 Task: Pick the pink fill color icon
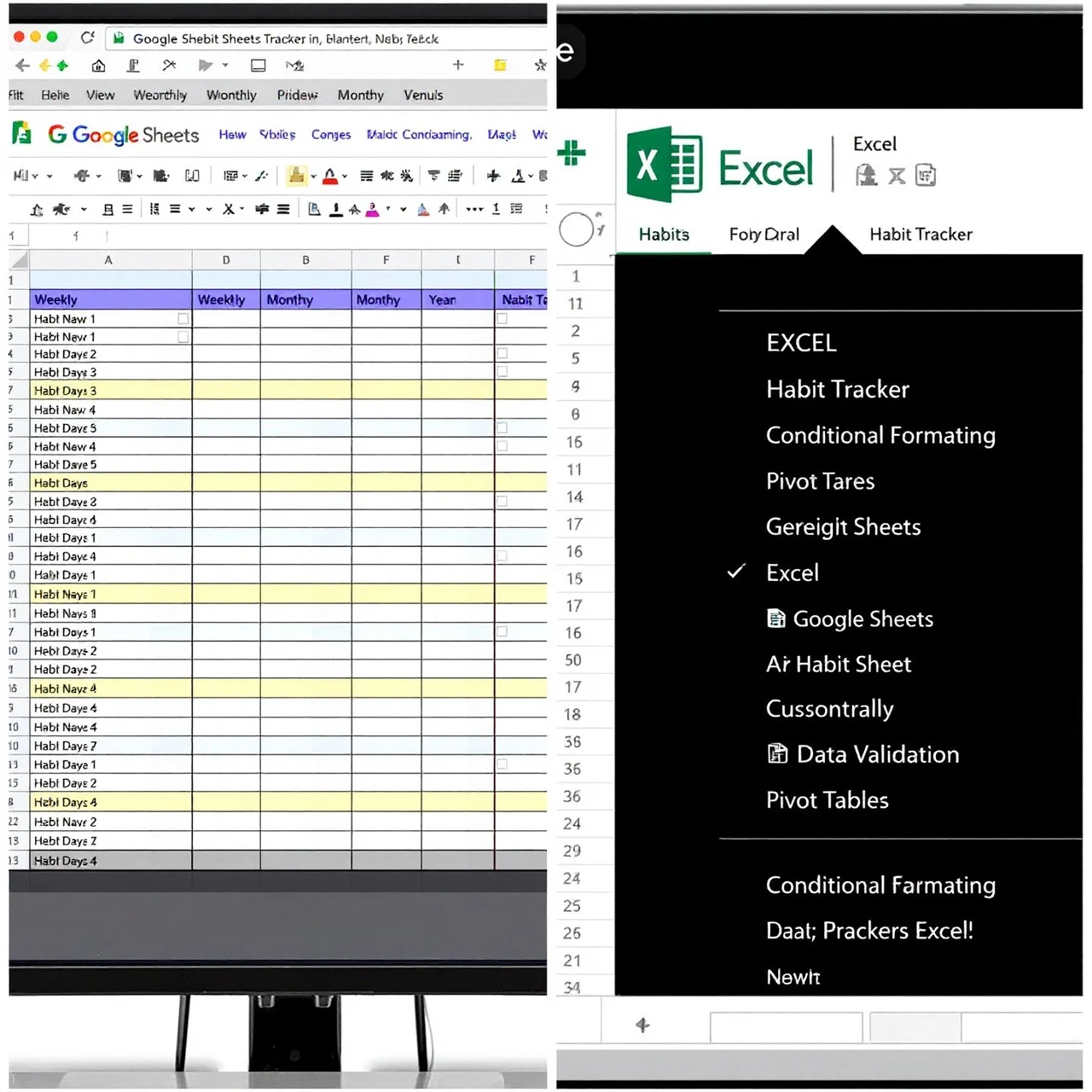click(372, 209)
